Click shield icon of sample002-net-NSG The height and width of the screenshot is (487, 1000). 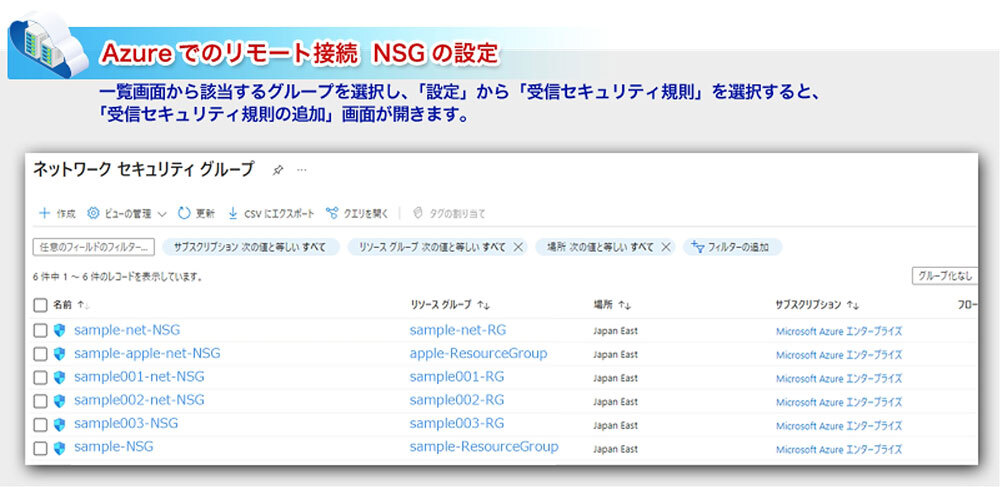click(x=59, y=401)
